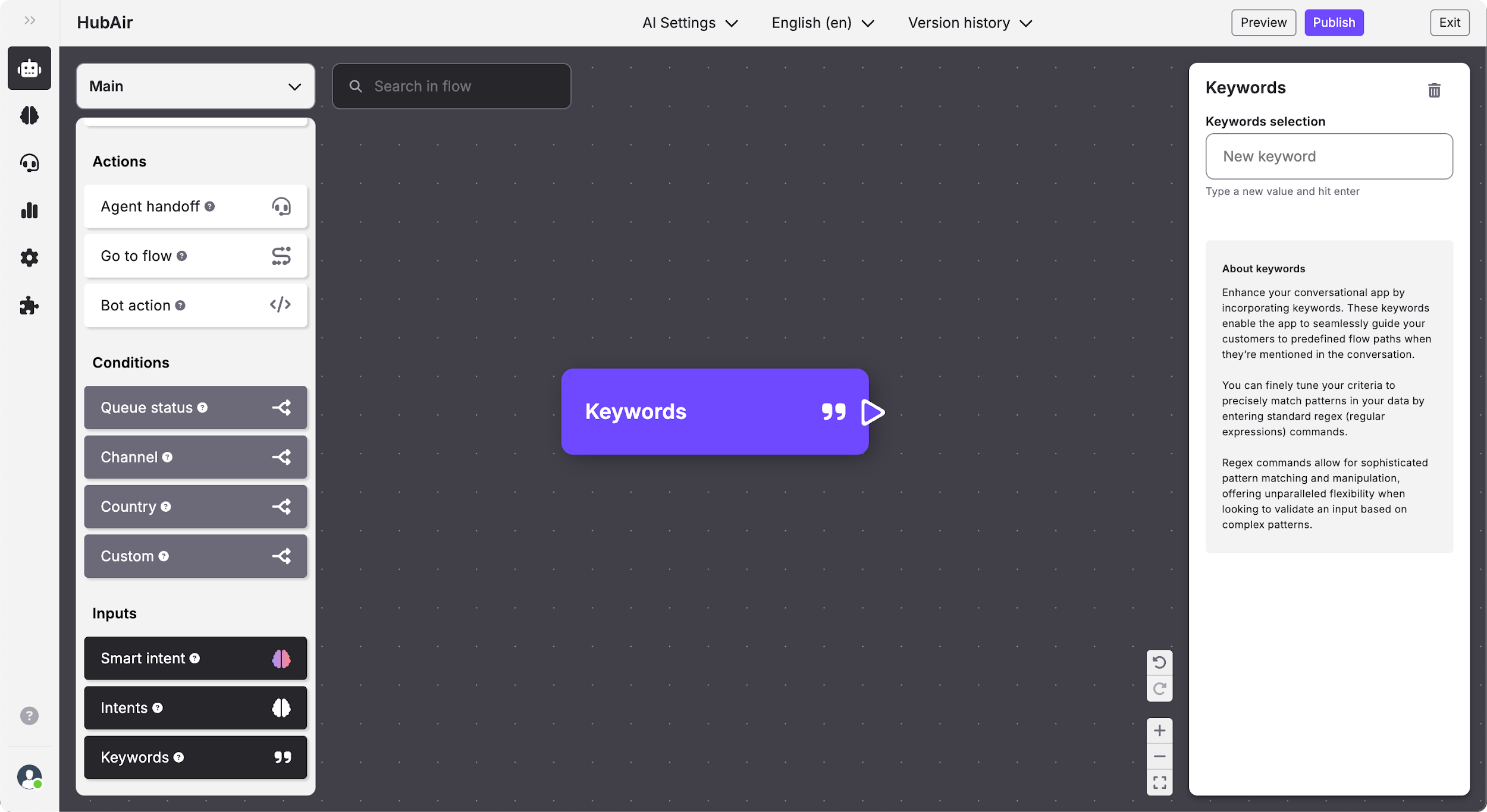Open the integrations puzzle piece icon

tap(29, 306)
